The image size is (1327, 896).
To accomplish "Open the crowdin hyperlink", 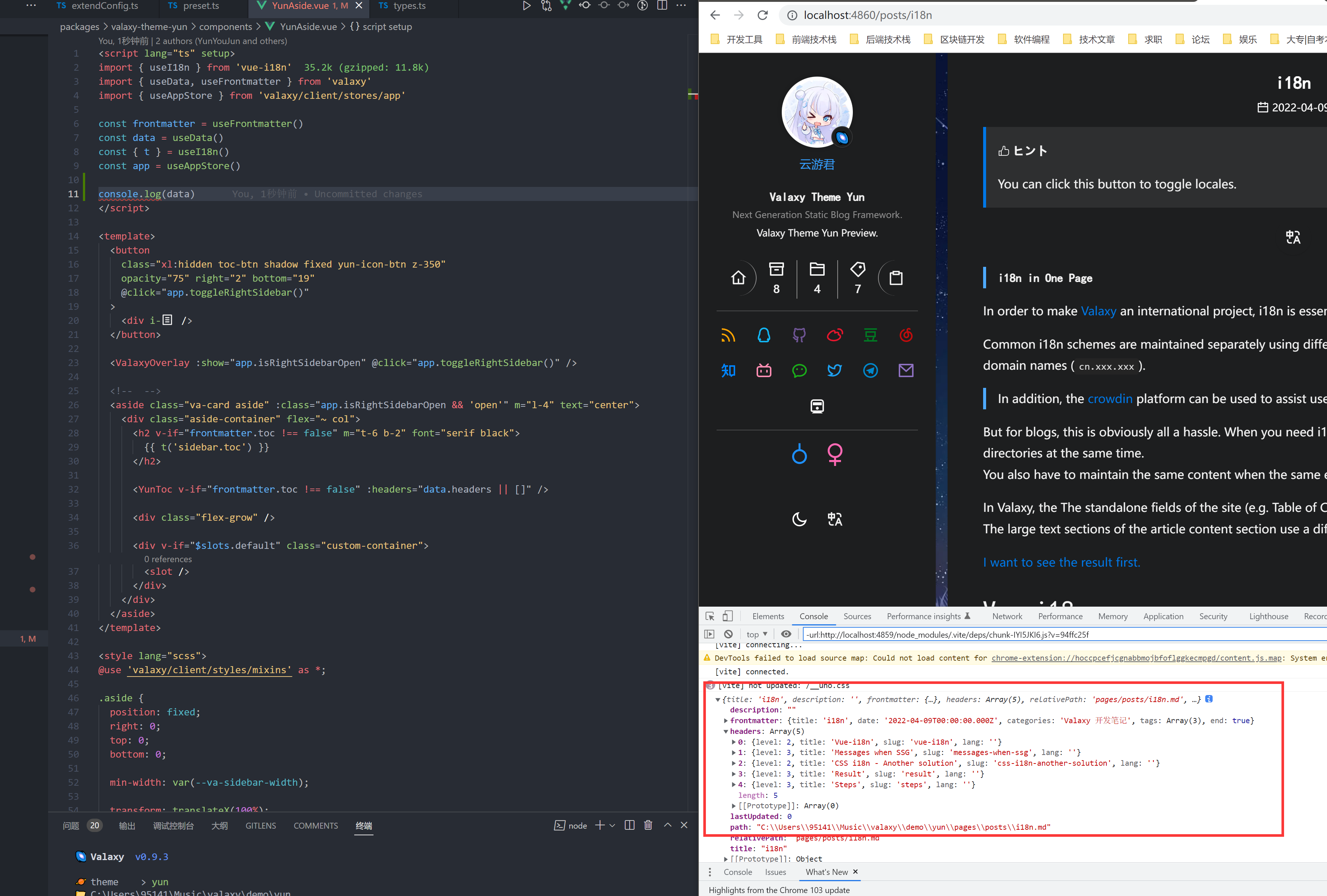I will [x=1109, y=399].
